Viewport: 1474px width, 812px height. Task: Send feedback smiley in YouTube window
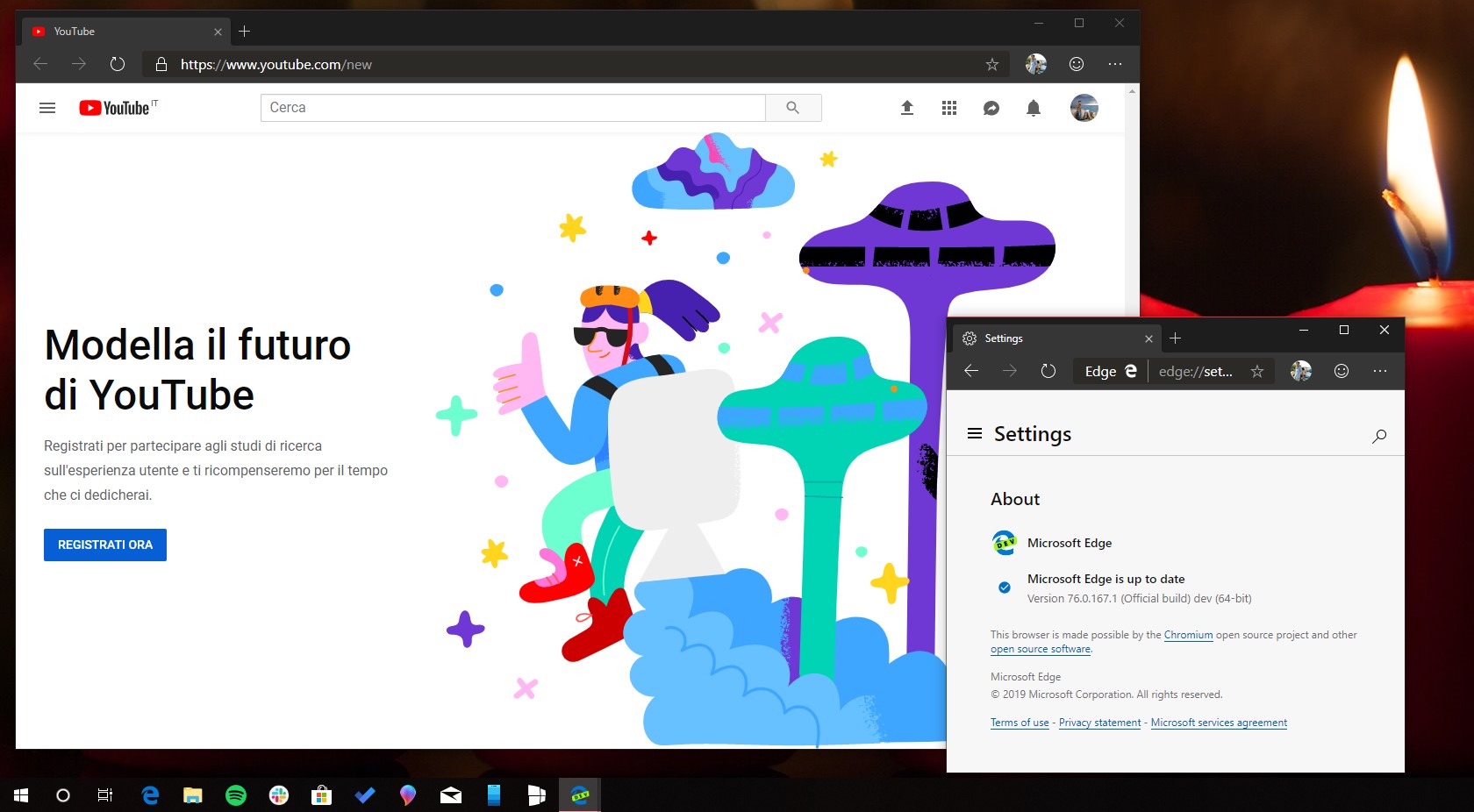pyautogui.click(x=1077, y=64)
